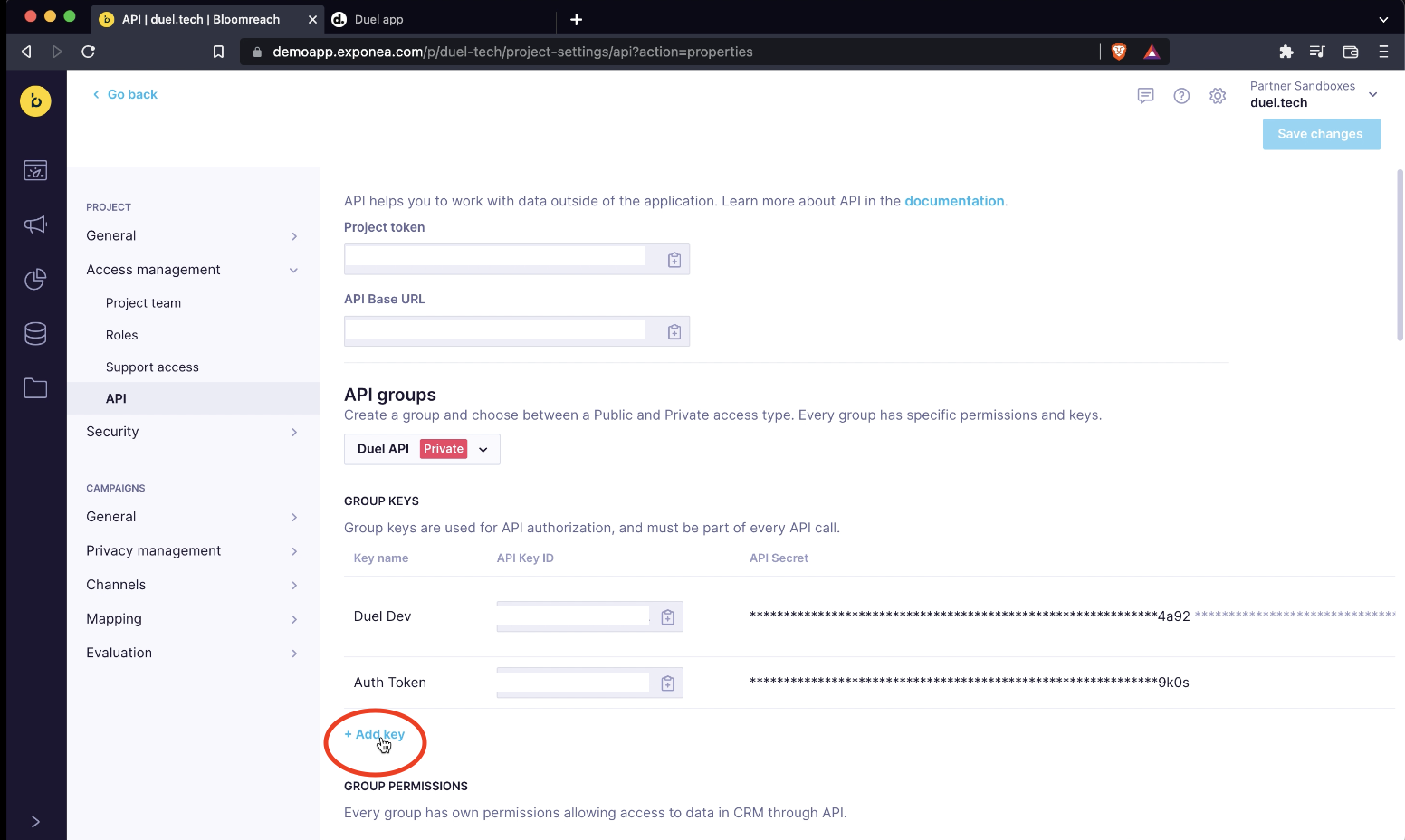
Task: Select Project team in the sidebar
Action: (x=143, y=303)
